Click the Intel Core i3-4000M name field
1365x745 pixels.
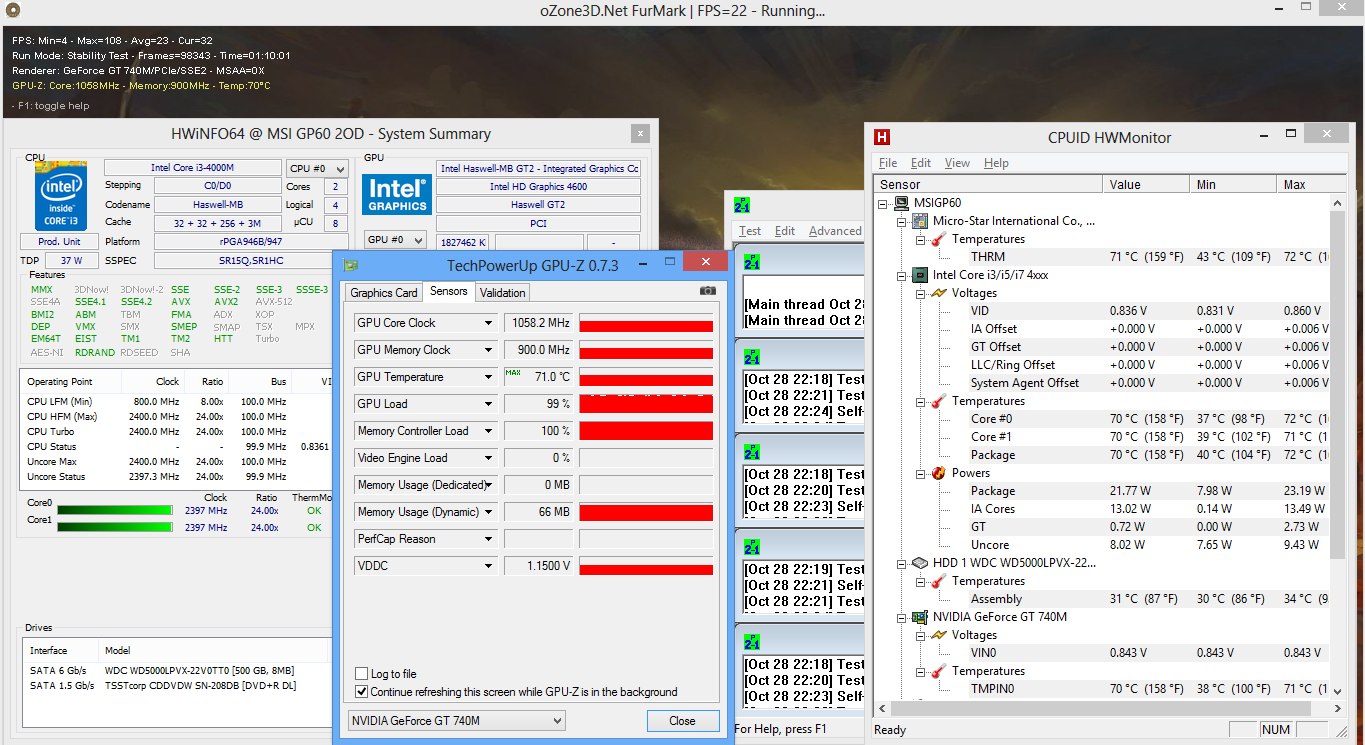(193, 168)
